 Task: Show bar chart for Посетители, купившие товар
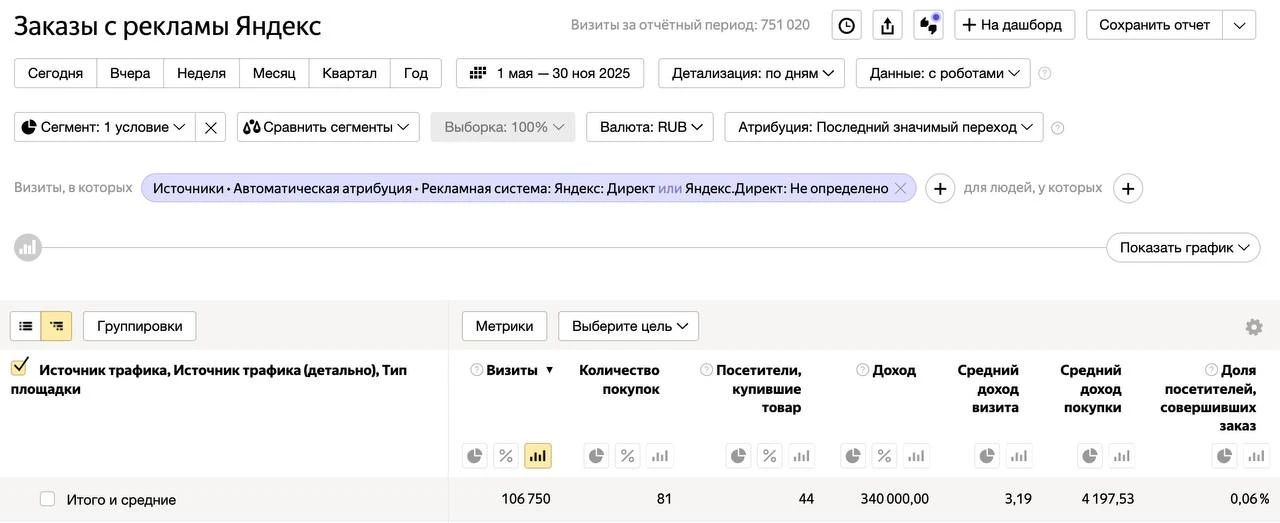click(801, 456)
